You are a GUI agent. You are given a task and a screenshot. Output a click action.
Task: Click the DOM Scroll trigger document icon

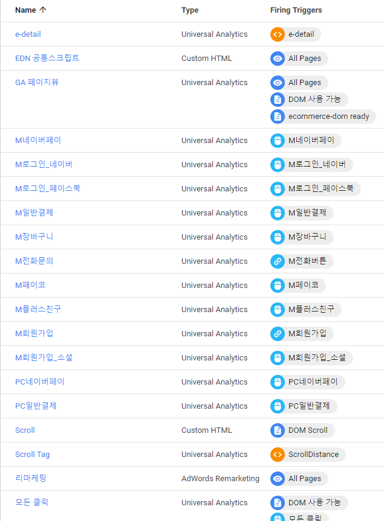pos(277,430)
